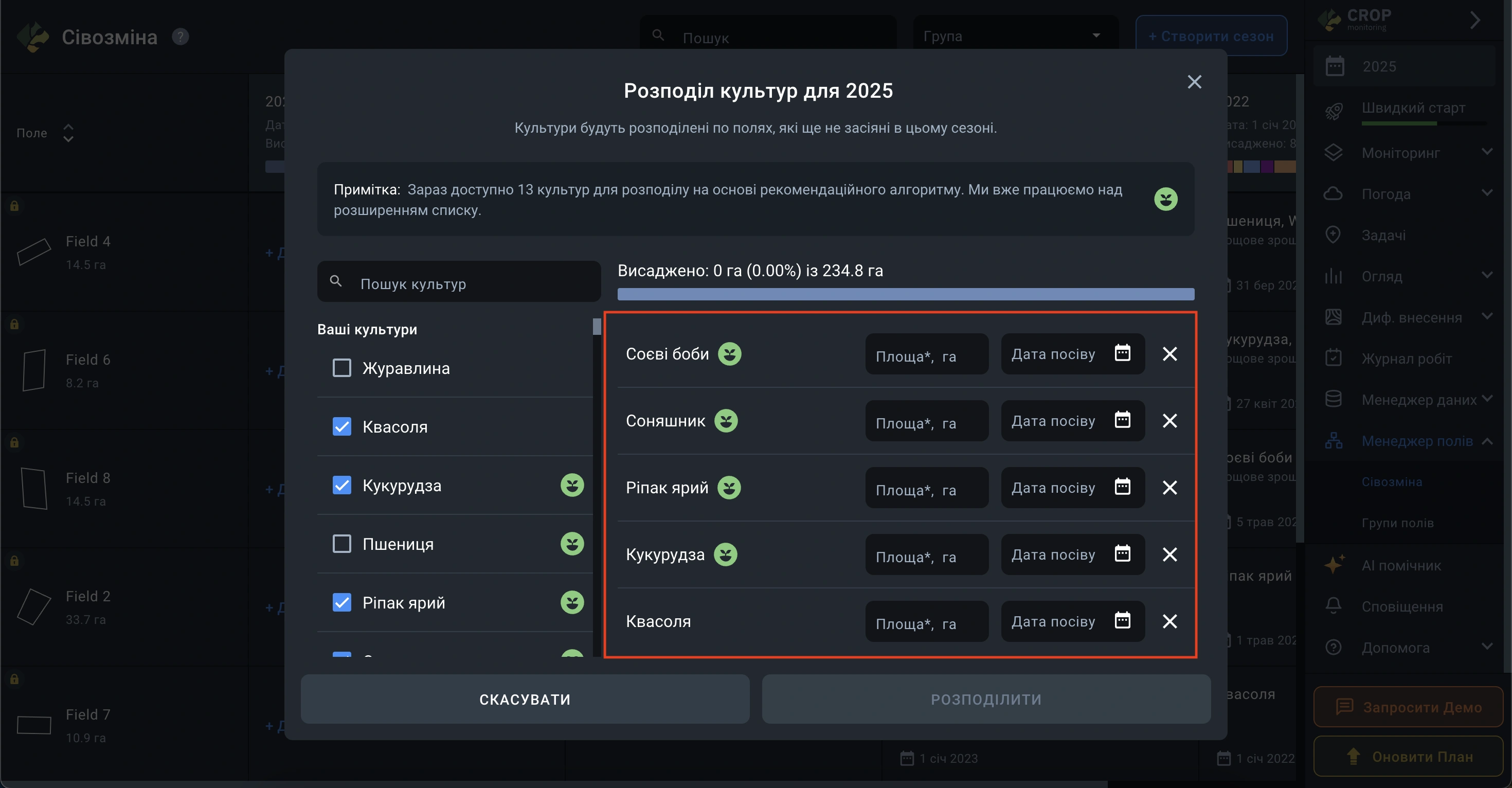Click Запросити Демо button
The height and width of the screenshot is (788, 1512).
[x=1408, y=707]
